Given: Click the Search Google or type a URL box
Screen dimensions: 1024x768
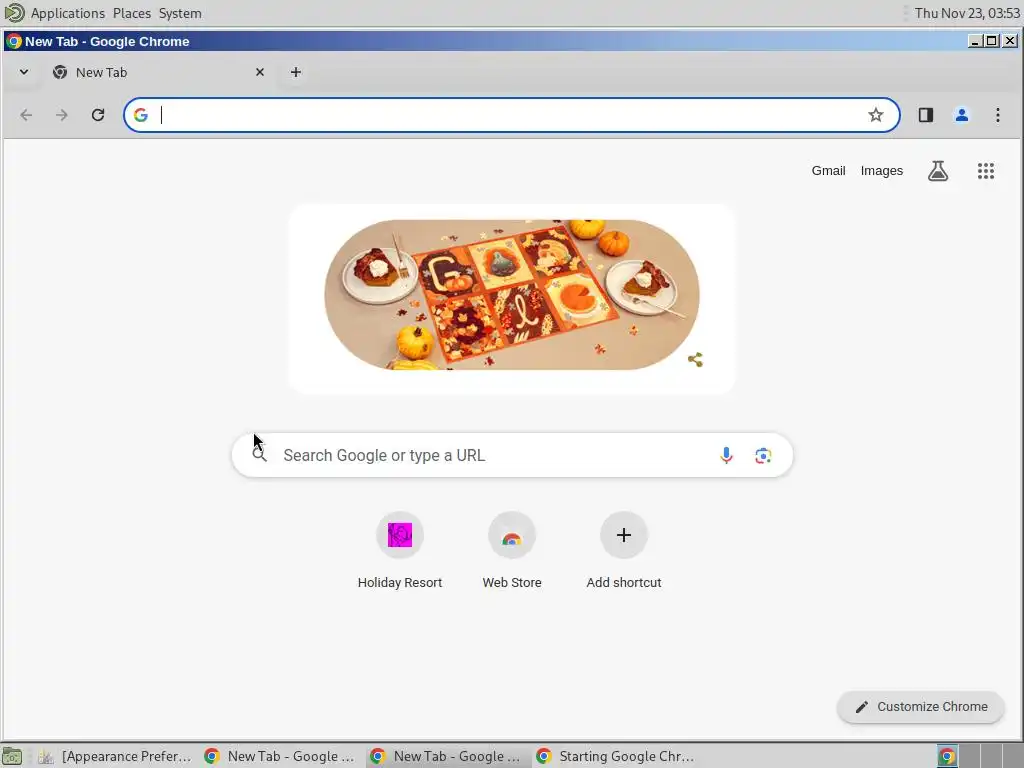Looking at the screenshot, I should (x=512, y=455).
